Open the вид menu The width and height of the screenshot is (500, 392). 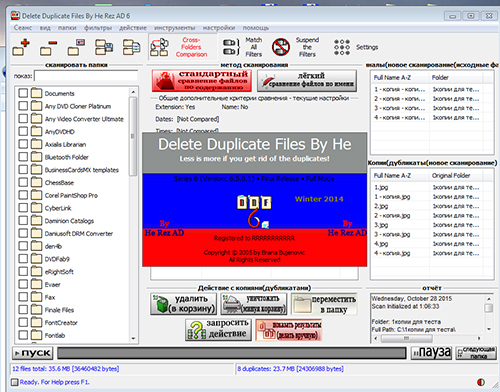click(45, 28)
